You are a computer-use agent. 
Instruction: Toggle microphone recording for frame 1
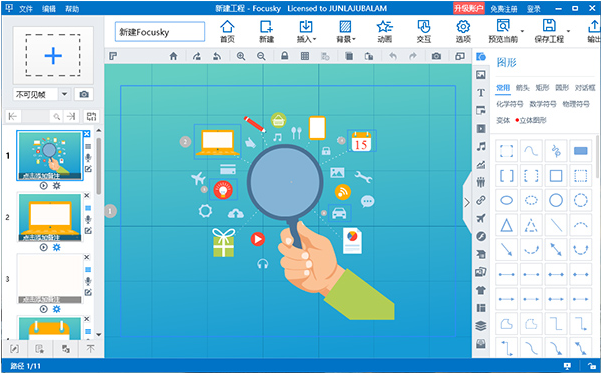(88, 158)
